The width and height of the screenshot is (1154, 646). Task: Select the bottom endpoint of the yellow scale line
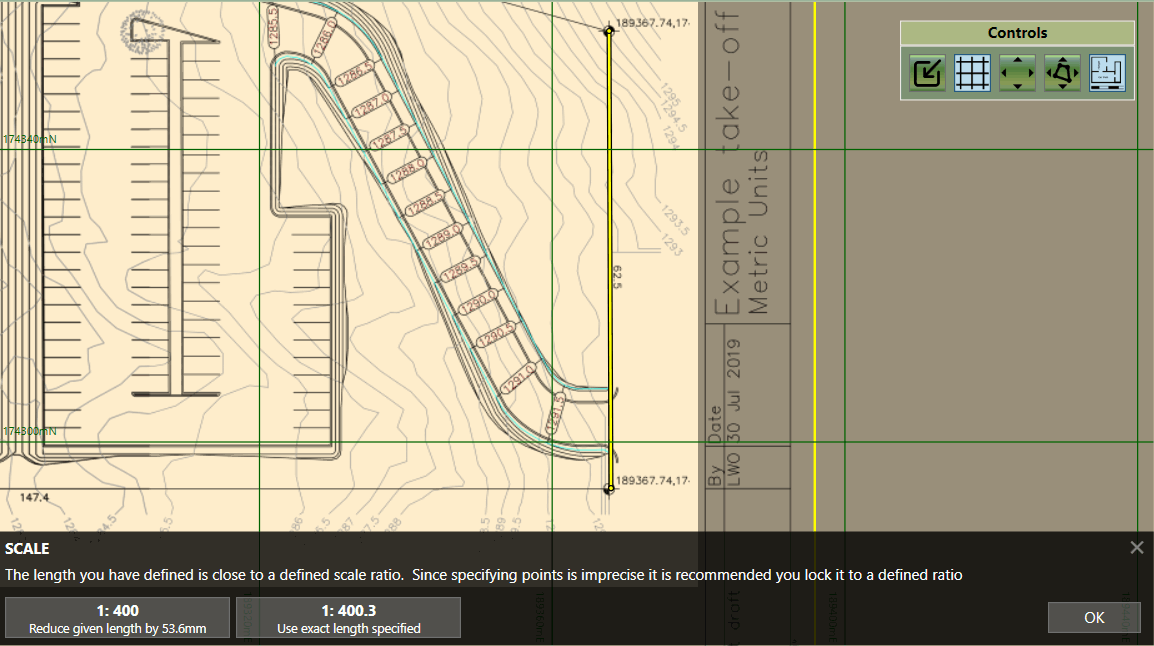pyautogui.click(x=609, y=489)
